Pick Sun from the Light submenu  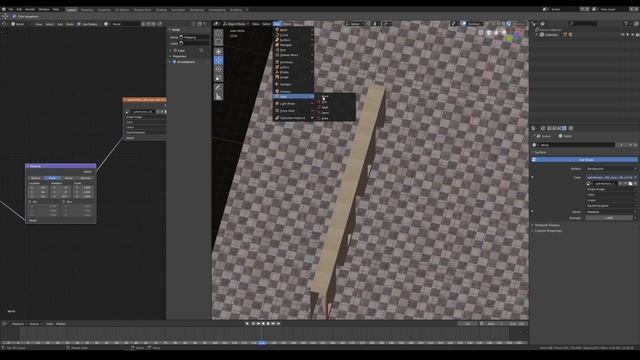pyautogui.click(x=335, y=102)
